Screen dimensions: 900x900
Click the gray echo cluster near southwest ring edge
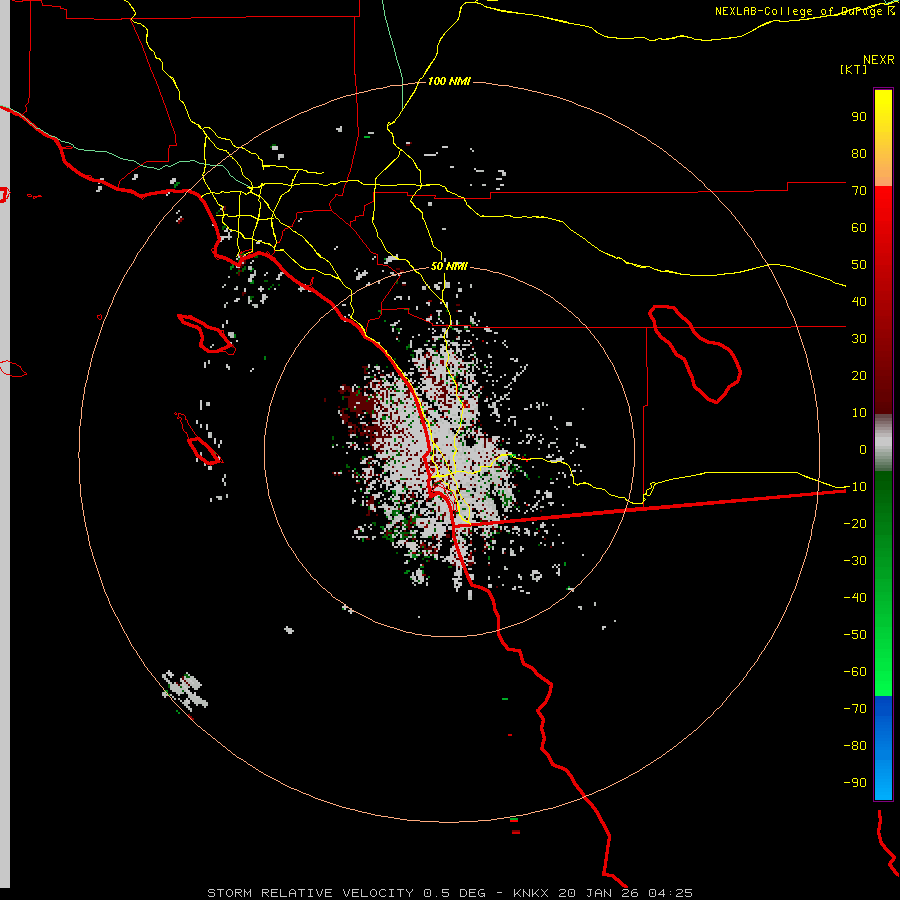185,689
